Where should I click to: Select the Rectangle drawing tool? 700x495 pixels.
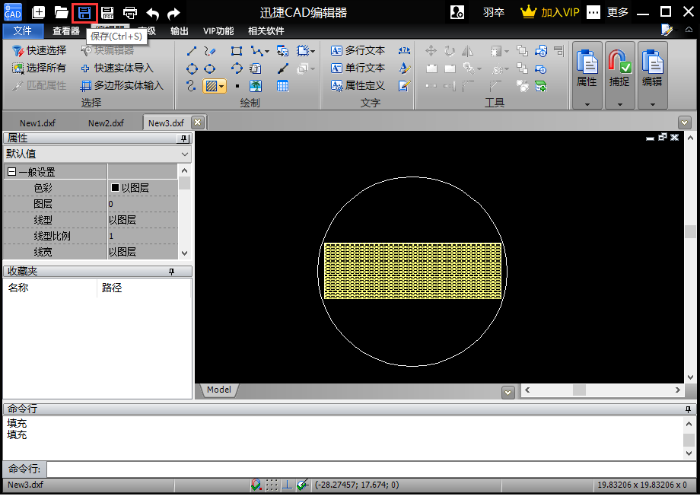(x=237, y=51)
